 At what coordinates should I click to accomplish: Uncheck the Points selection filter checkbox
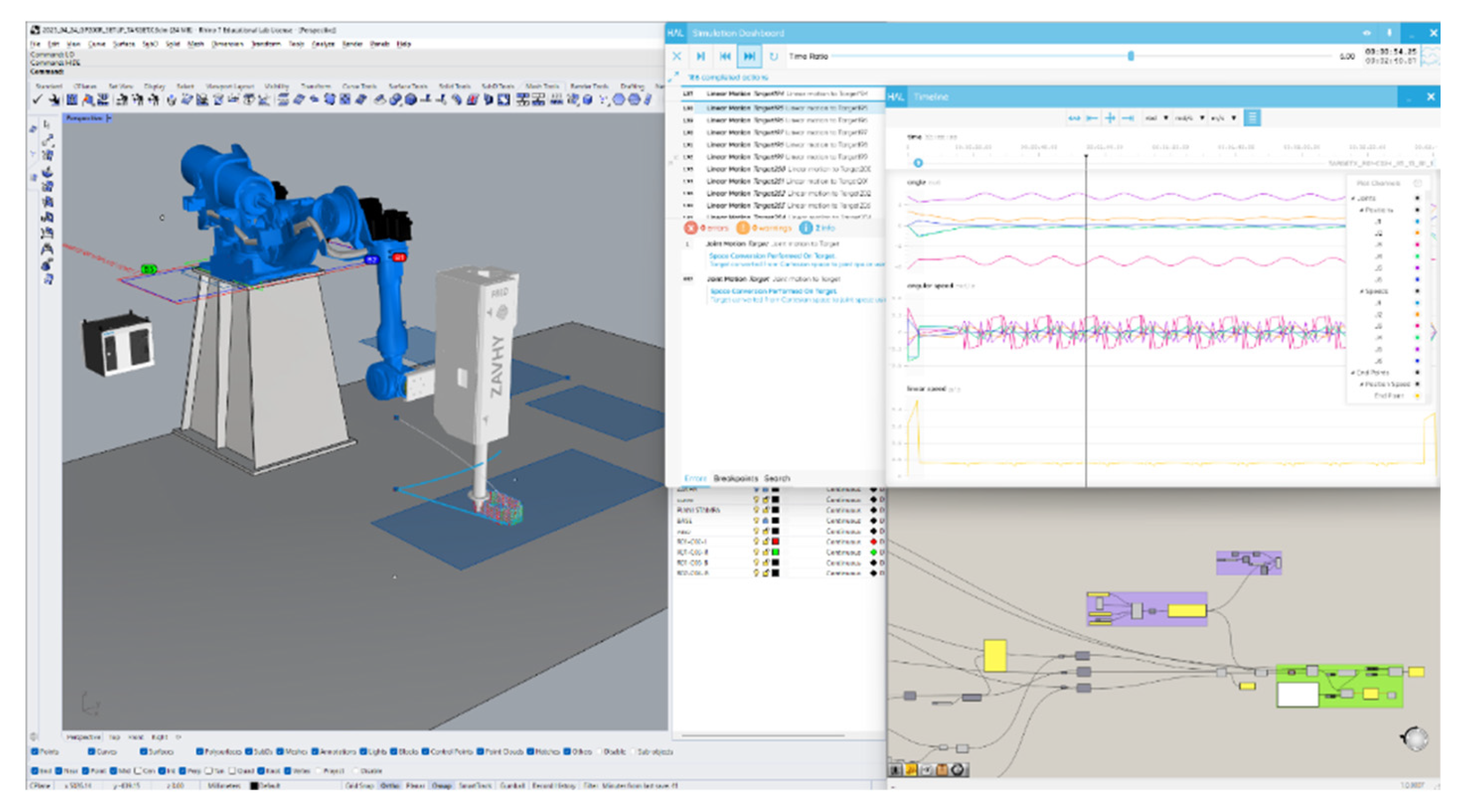tap(35, 751)
